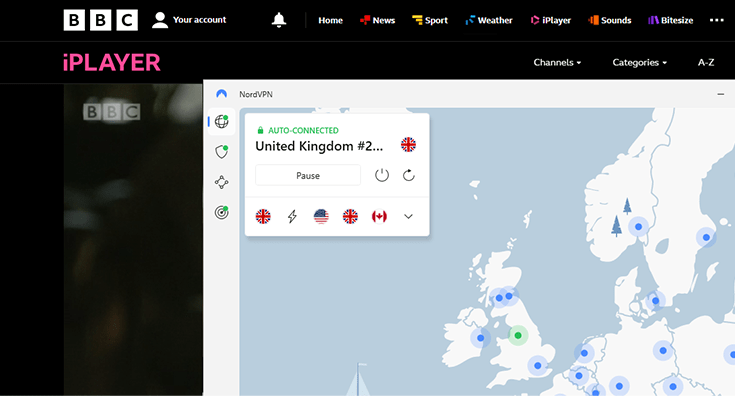
Task: Click UK flag beside server name
Action: click(x=408, y=144)
